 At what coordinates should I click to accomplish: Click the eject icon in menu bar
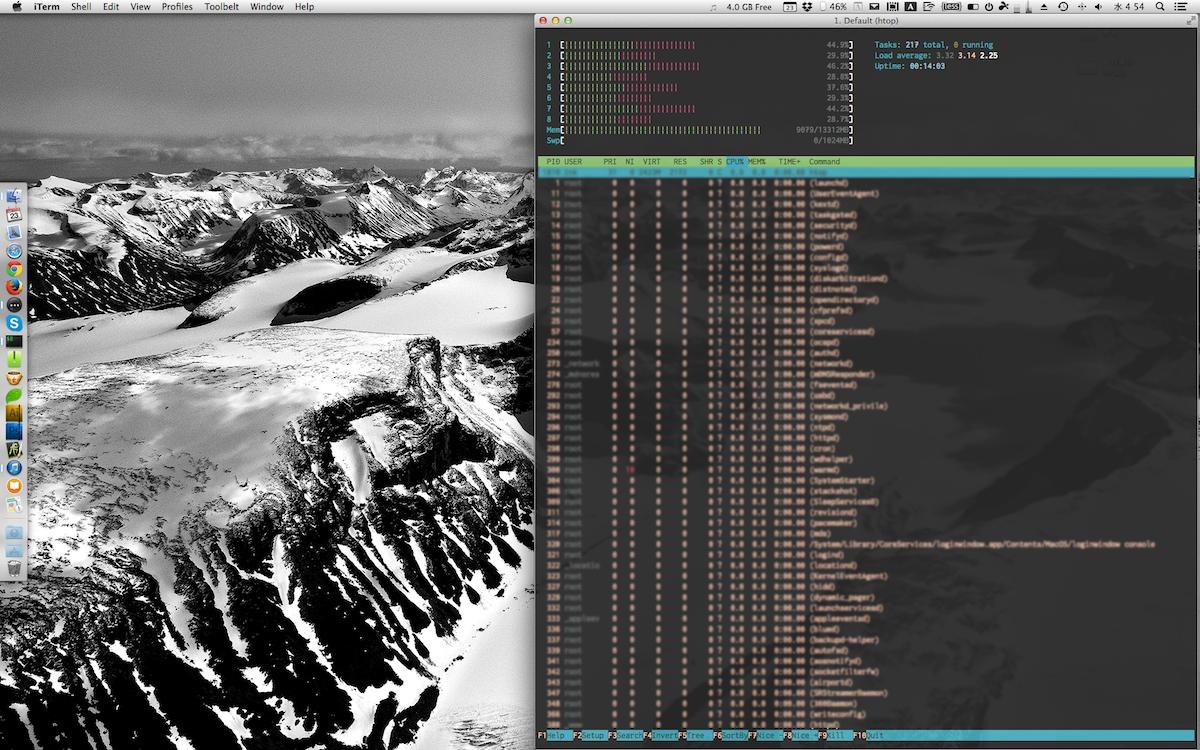tap(1044, 6)
